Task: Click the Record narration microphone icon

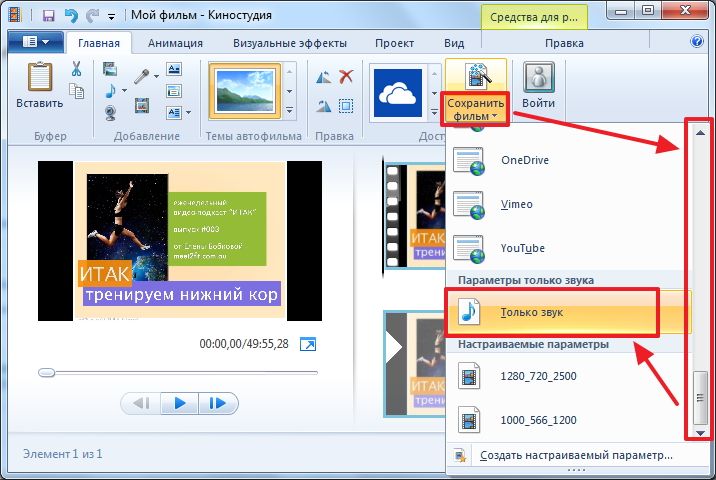Action: (142, 76)
